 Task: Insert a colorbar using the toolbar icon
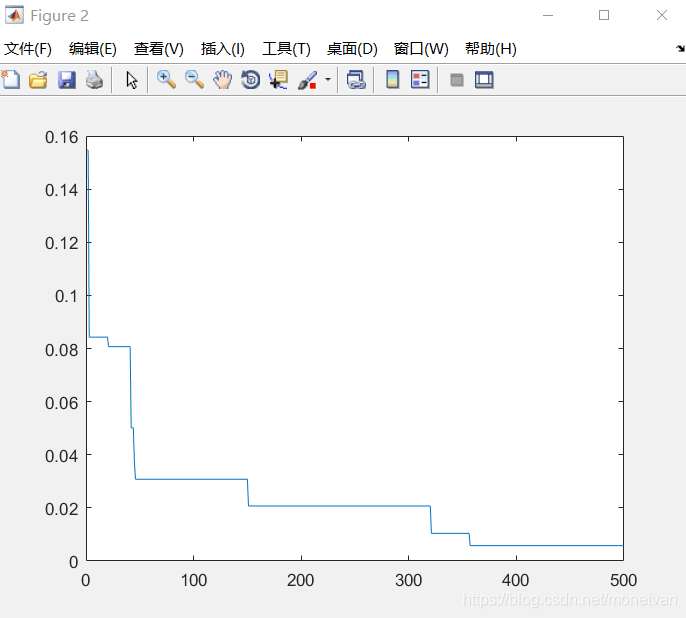(392, 80)
